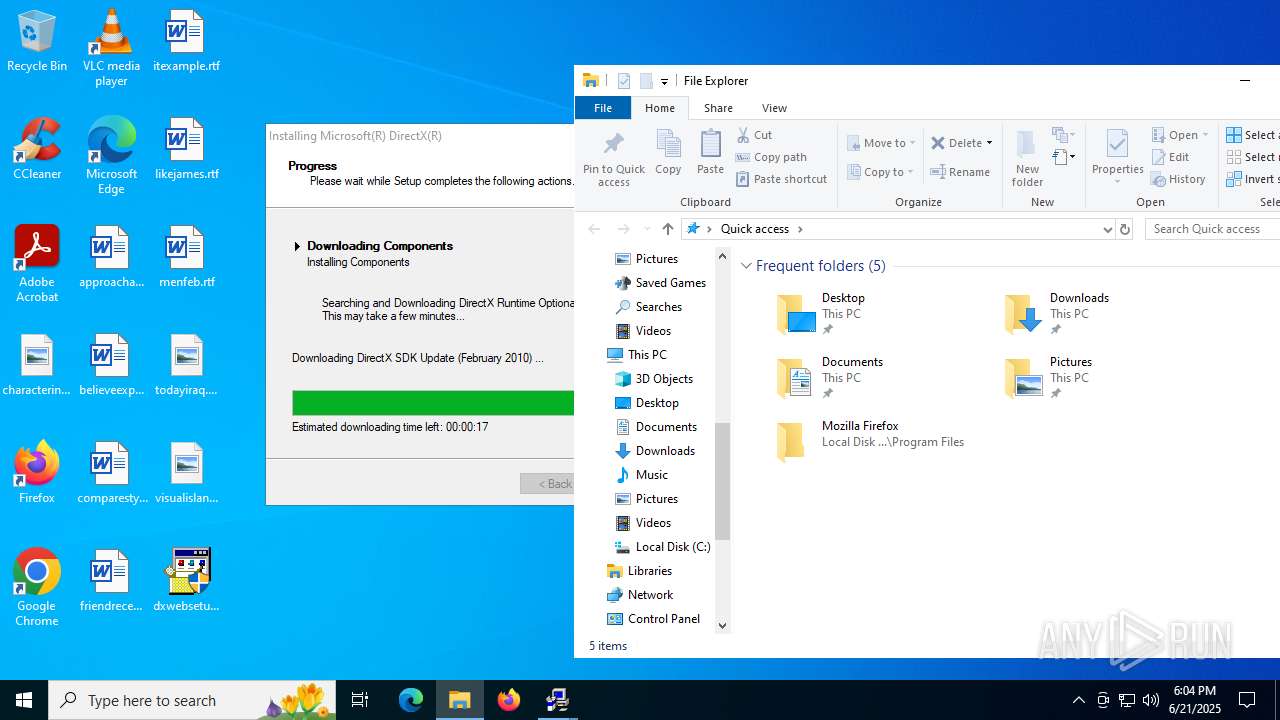Click the Cut command in ribbon
1280x720 pixels.
[755, 135]
